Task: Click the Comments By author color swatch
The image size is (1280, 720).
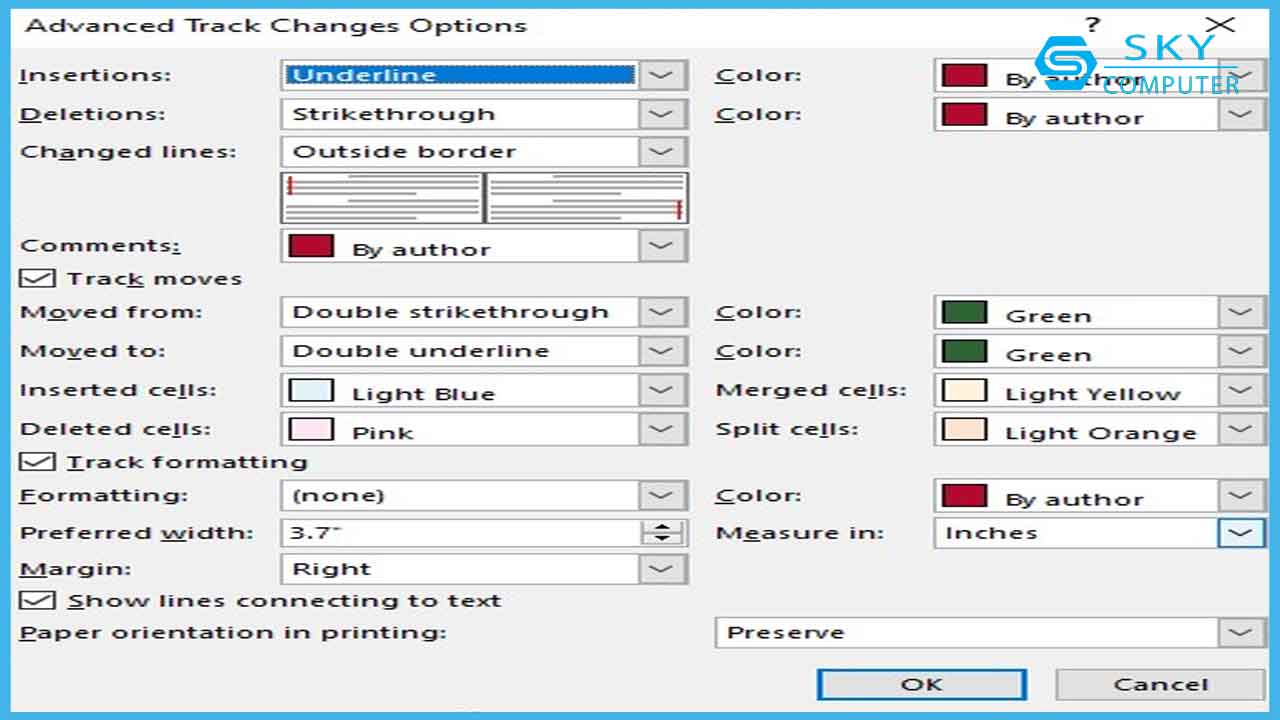Action: click(x=311, y=246)
